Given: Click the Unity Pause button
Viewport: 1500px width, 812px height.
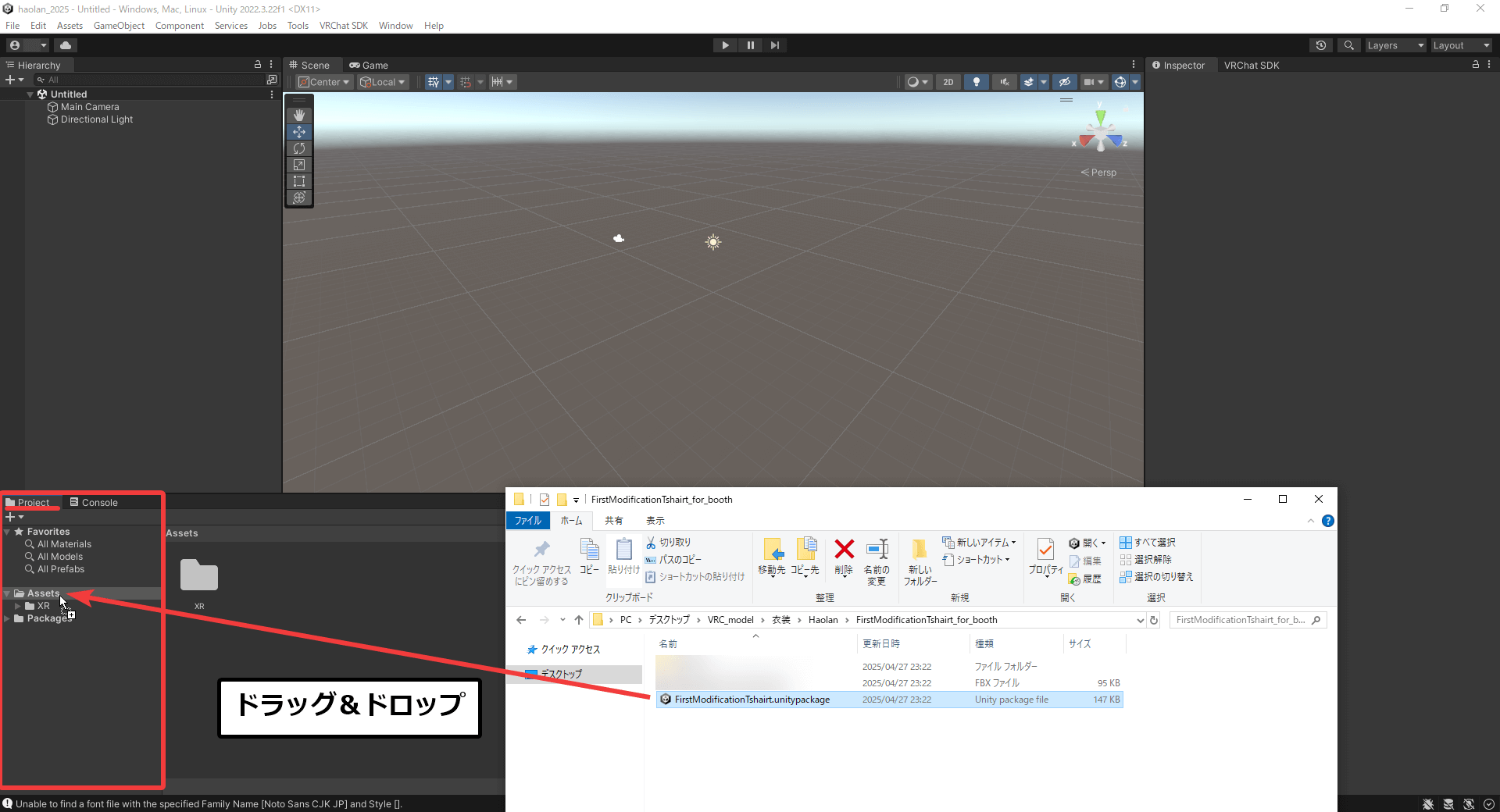Looking at the screenshot, I should (750, 45).
